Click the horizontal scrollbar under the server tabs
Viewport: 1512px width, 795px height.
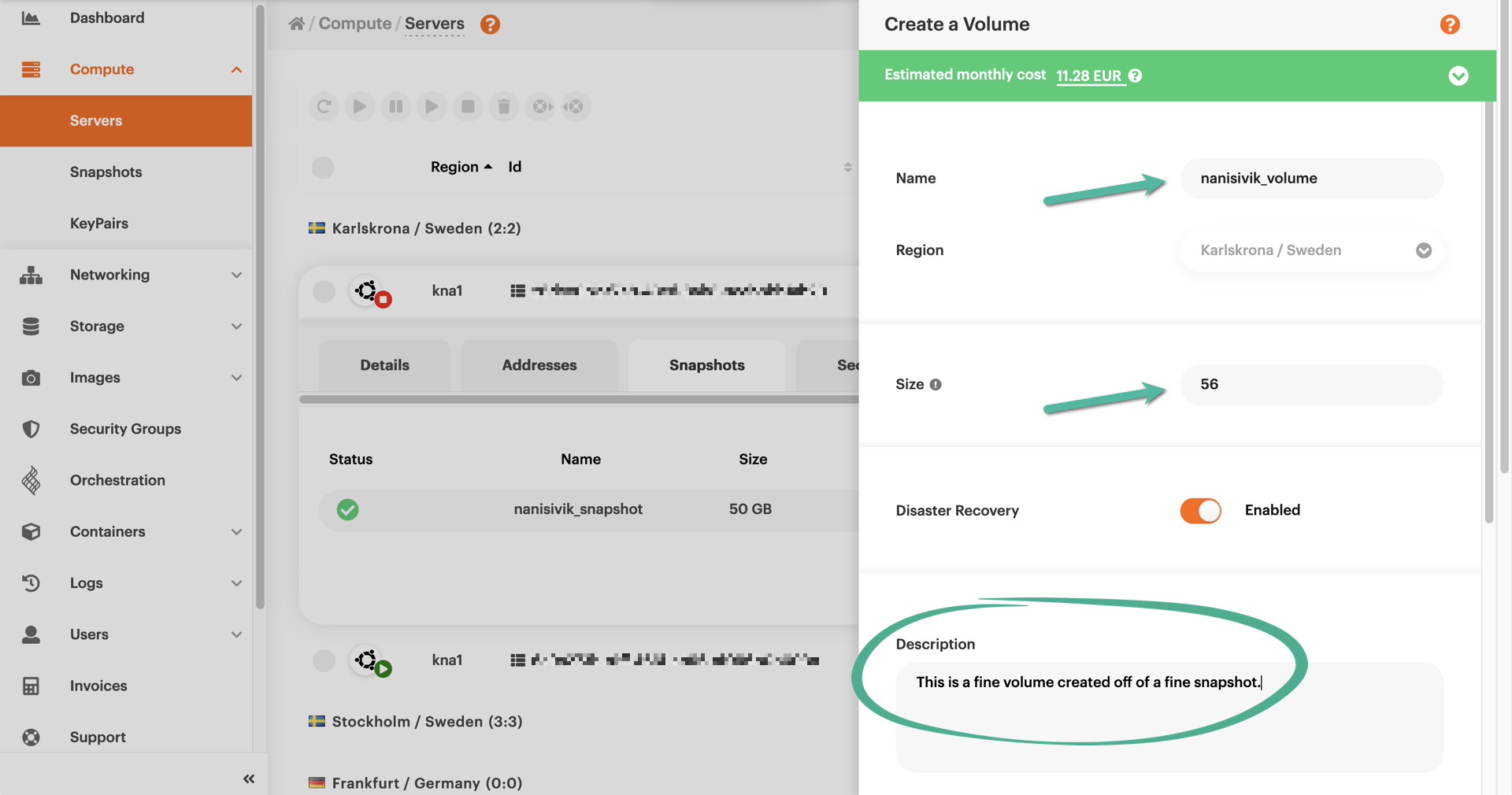pos(578,400)
